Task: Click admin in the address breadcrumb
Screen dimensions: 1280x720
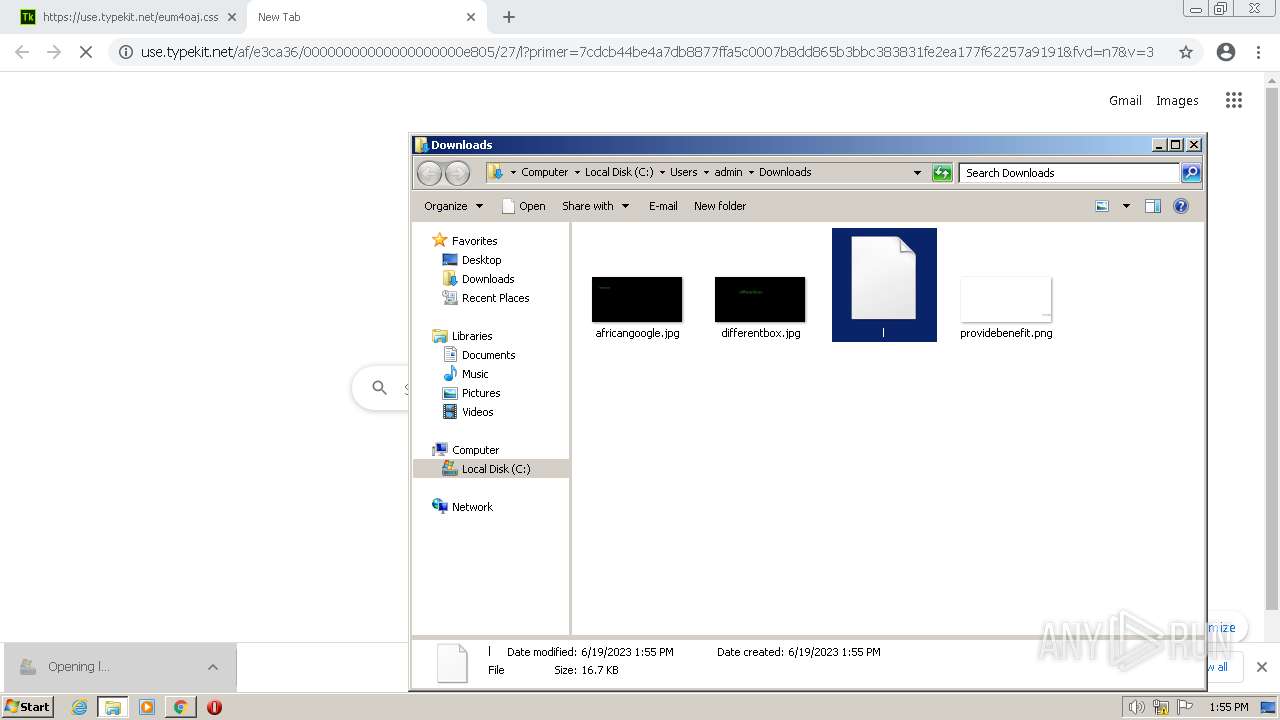Action: (x=728, y=172)
